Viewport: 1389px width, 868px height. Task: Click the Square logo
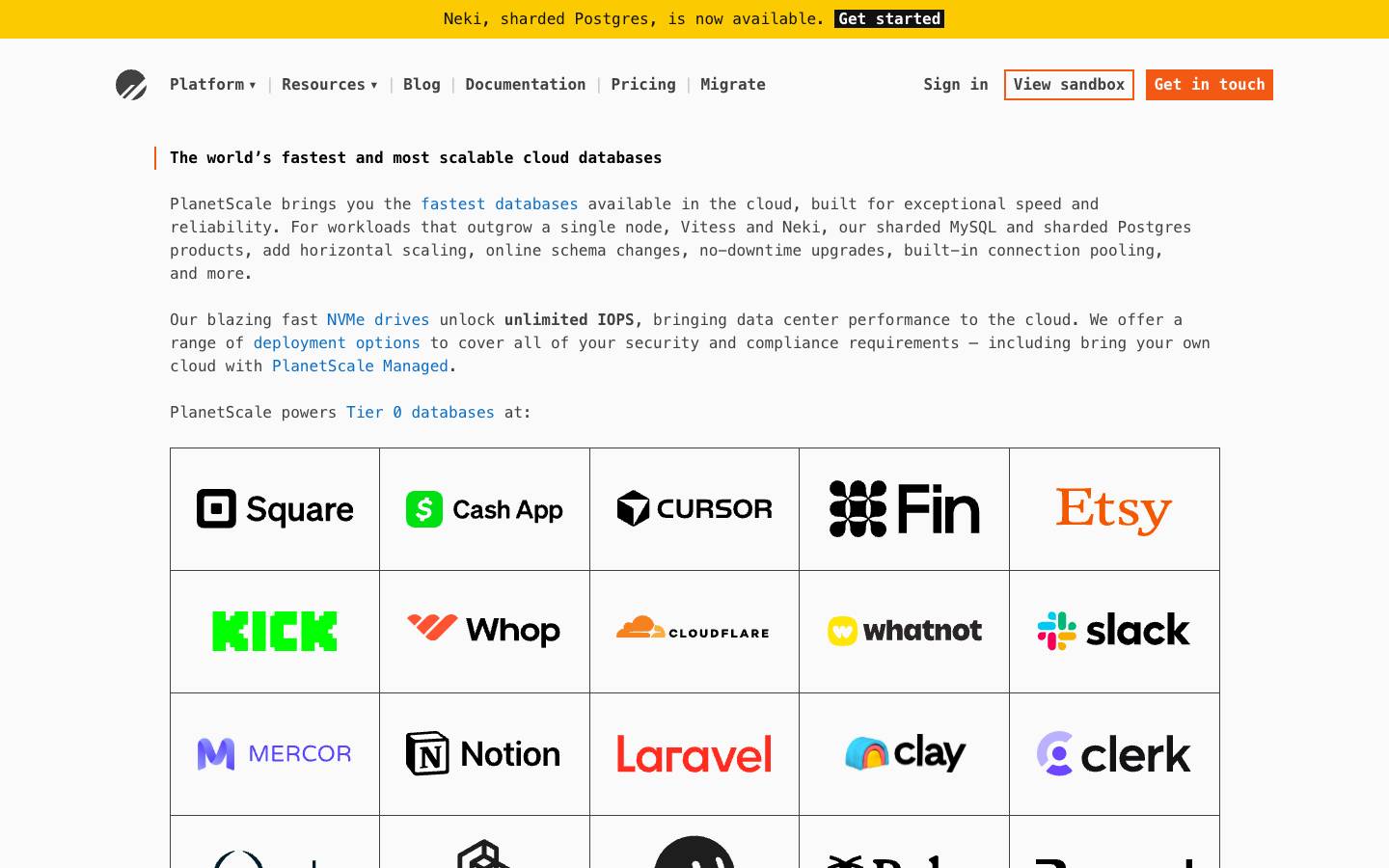tap(275, 509)
